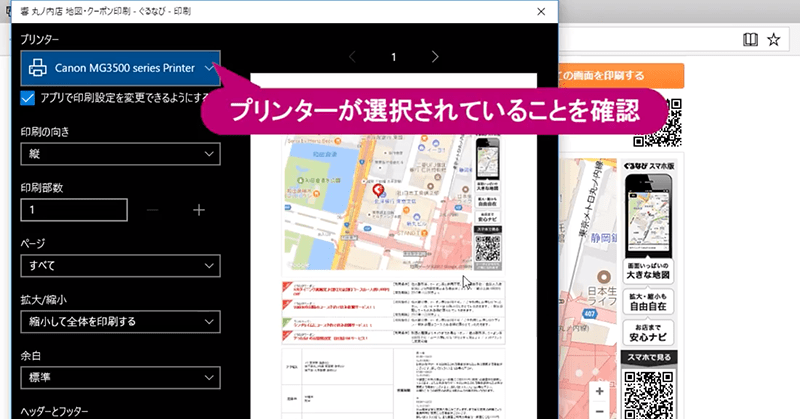Open the 余白 dropdown showing 標準
This screenshot has height=419, width=800.
pos(120,378)
